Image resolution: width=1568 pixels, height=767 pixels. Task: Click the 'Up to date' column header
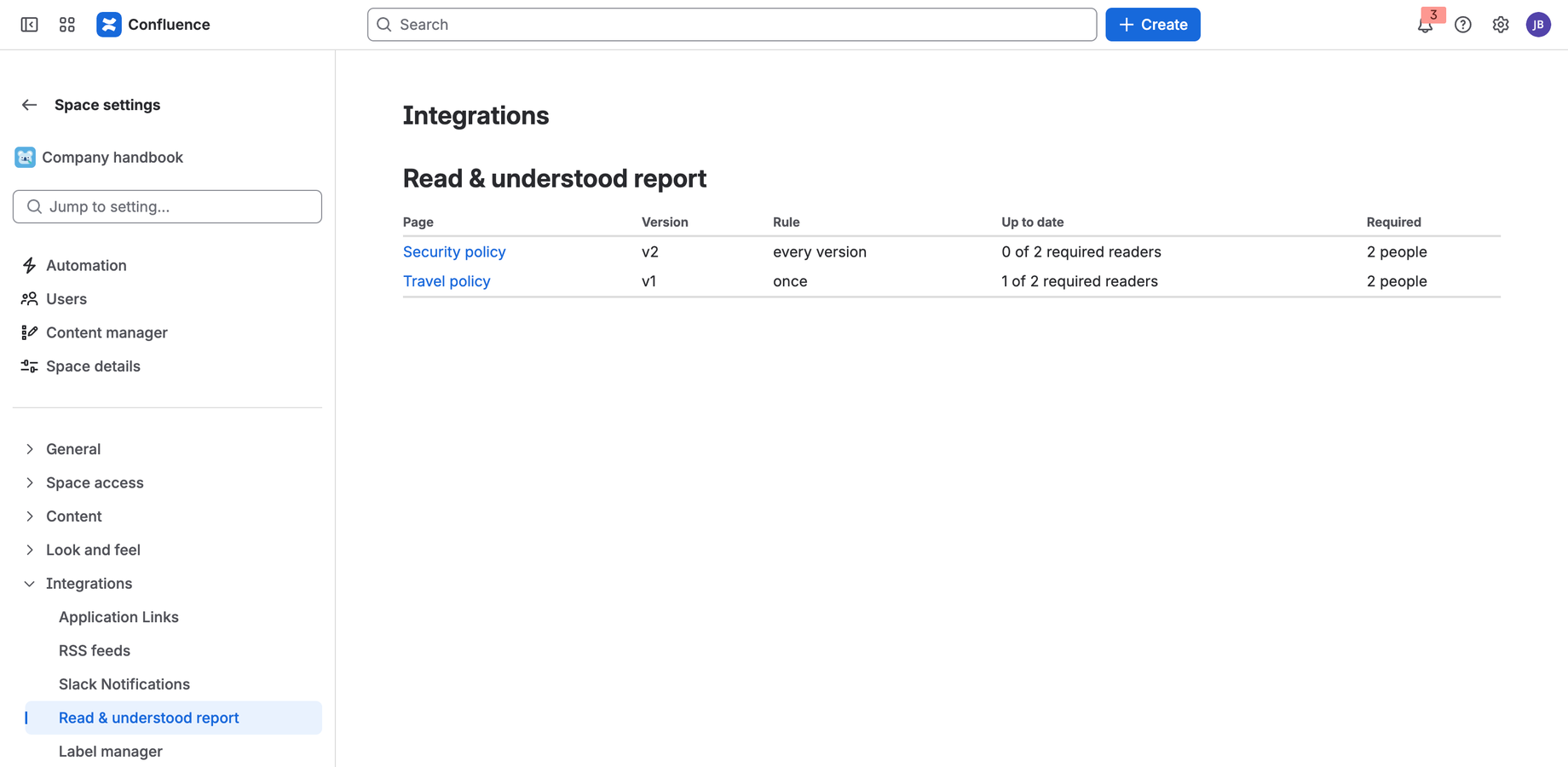pyautogui.click(x=1033, y=222)
